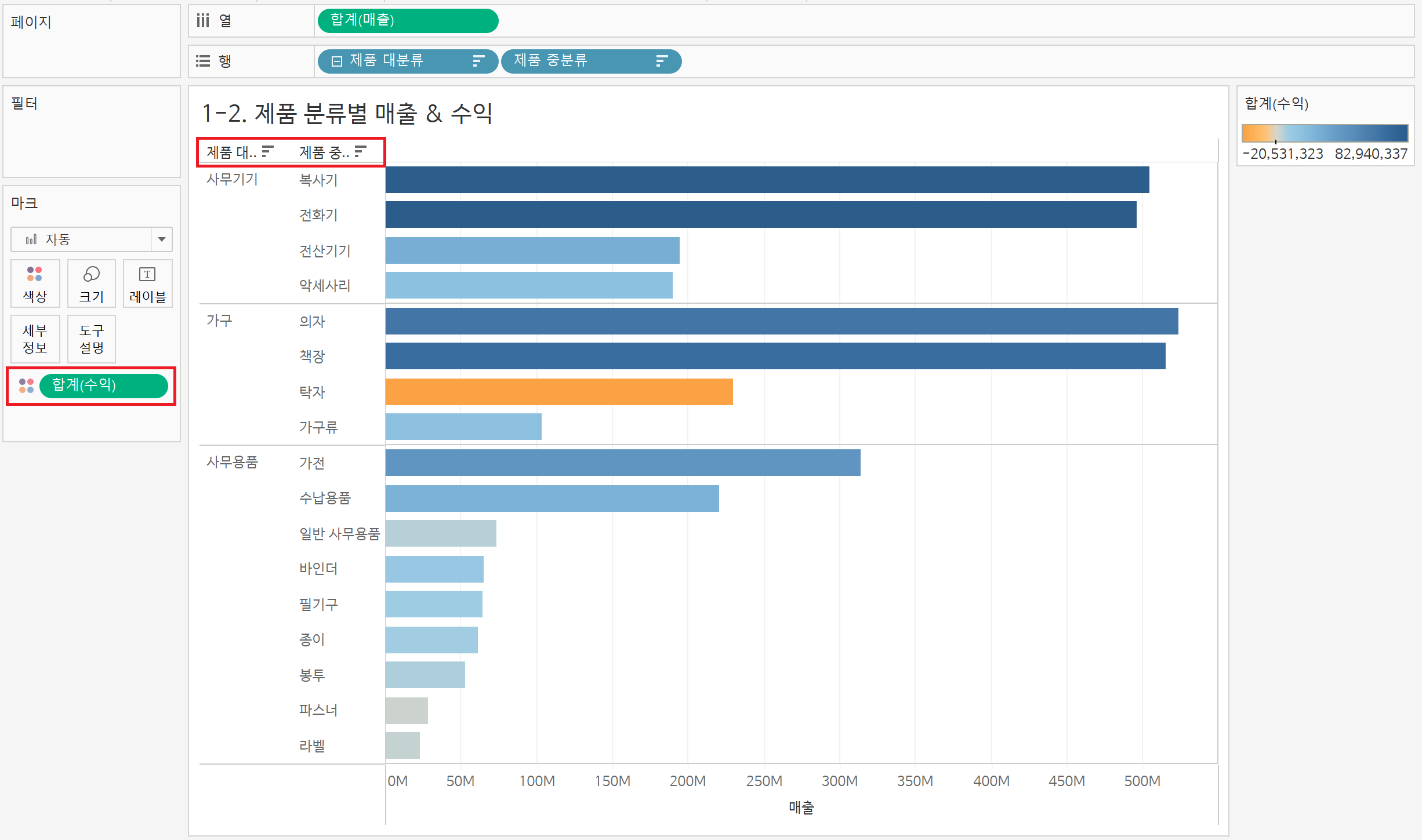Click the 색상 (Color) marks card button

pos(35,283)
